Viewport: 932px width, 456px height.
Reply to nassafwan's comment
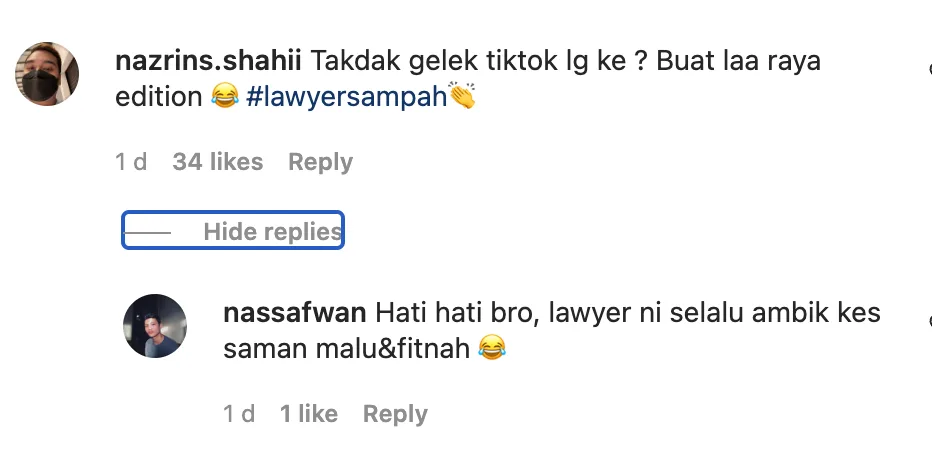[x=395, y=414]
